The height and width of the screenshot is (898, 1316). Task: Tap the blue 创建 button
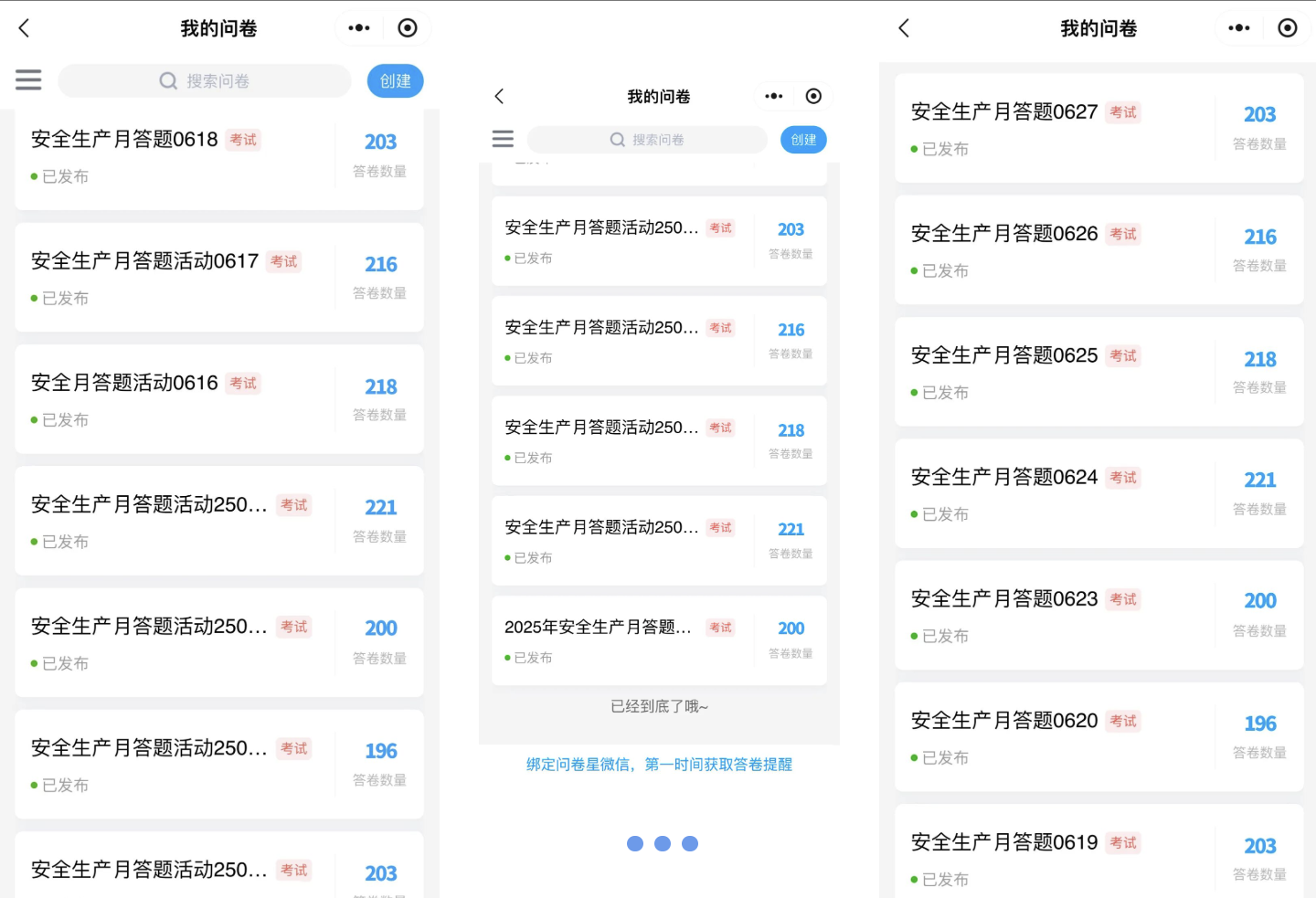point(395,80)
